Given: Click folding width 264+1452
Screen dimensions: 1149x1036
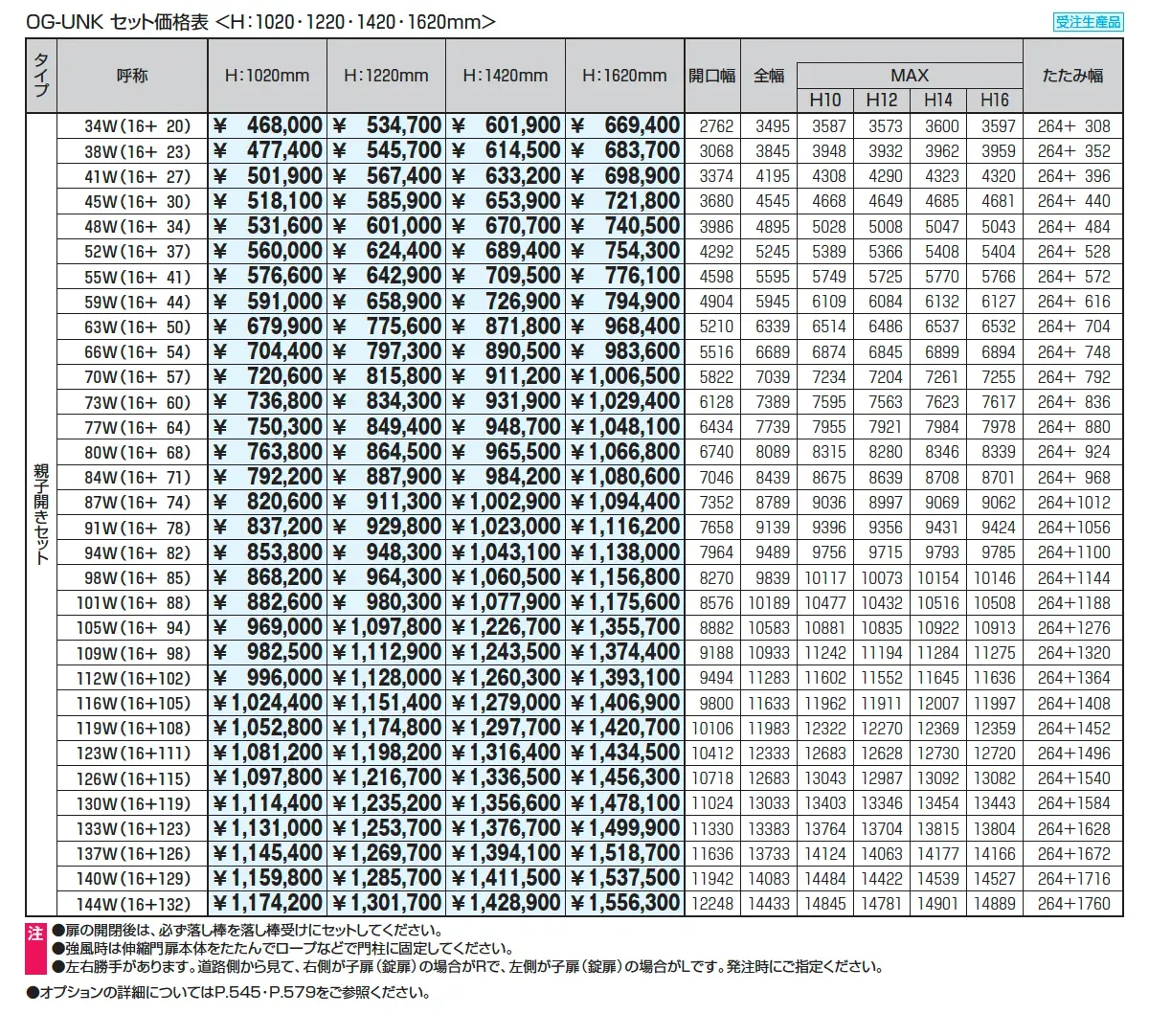Looking at the screenshot, I should [1074, 729].
